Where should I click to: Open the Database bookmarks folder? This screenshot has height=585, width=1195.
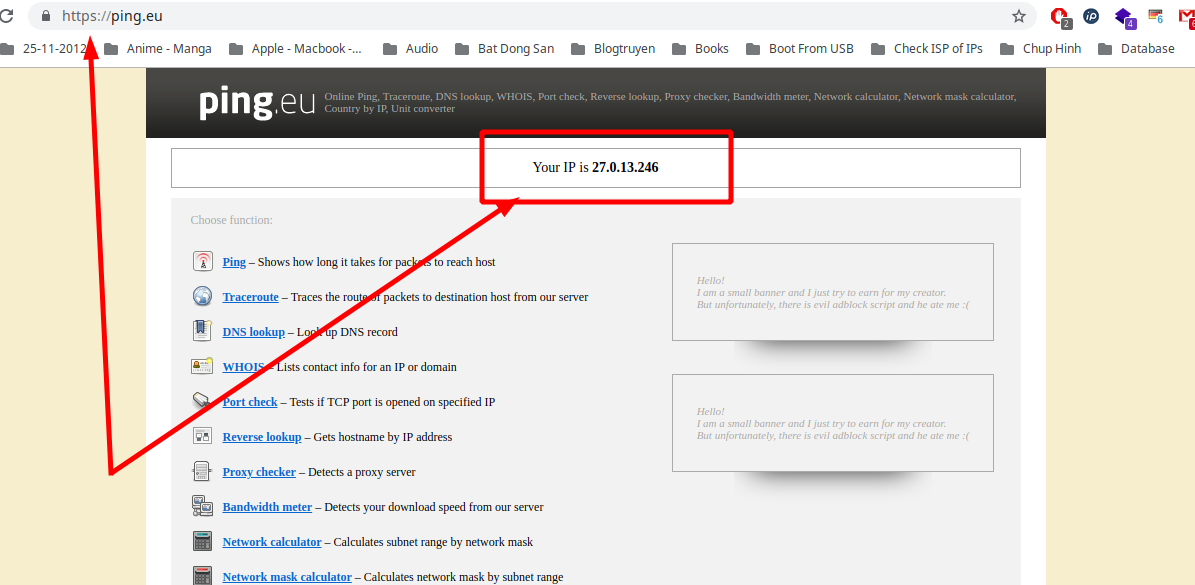click(1136, 49)
